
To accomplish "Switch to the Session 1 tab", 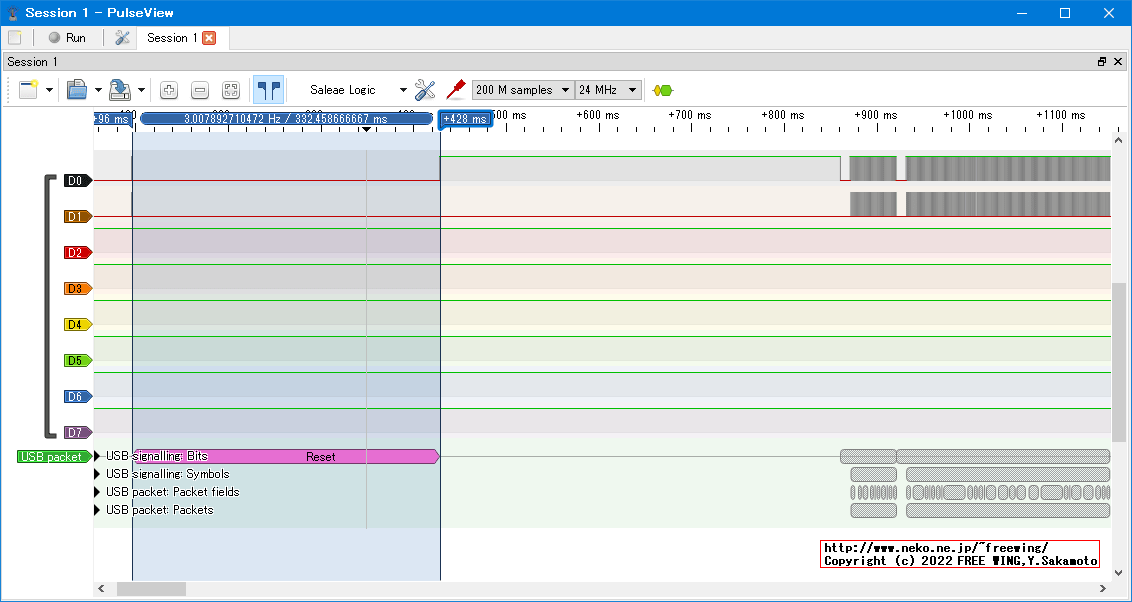I will pos(172,38).
